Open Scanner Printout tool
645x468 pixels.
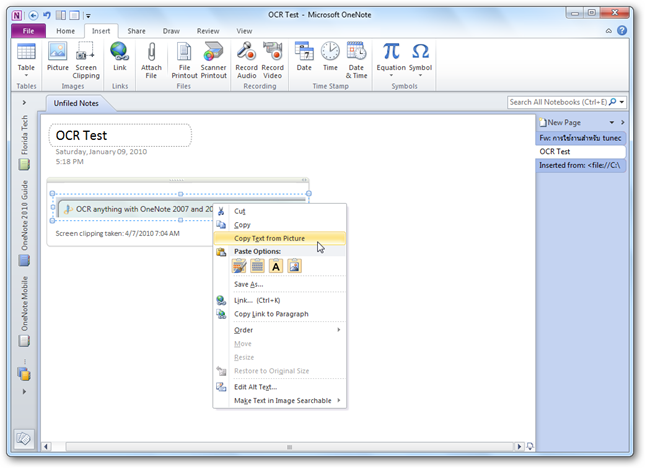click(213, 60)
